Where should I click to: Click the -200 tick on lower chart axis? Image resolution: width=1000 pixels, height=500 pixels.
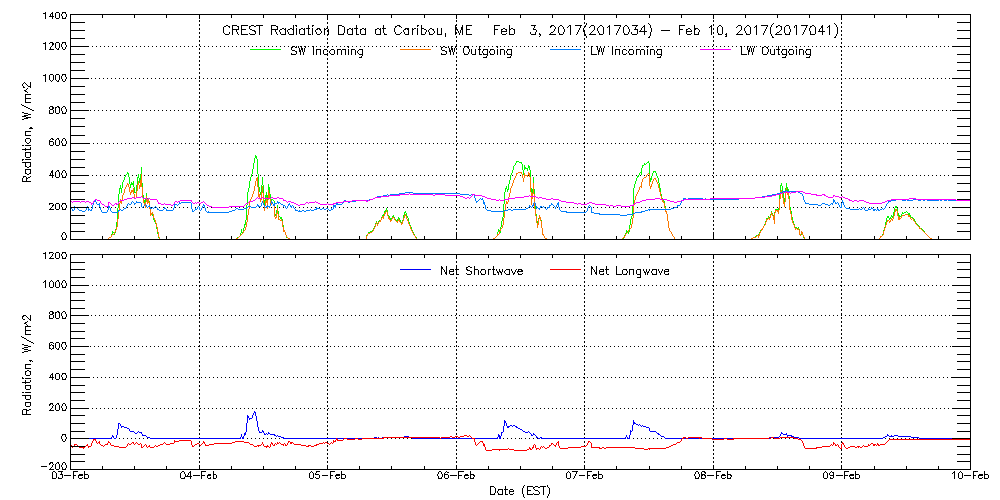pyautogui.click(x=52, y=466)
